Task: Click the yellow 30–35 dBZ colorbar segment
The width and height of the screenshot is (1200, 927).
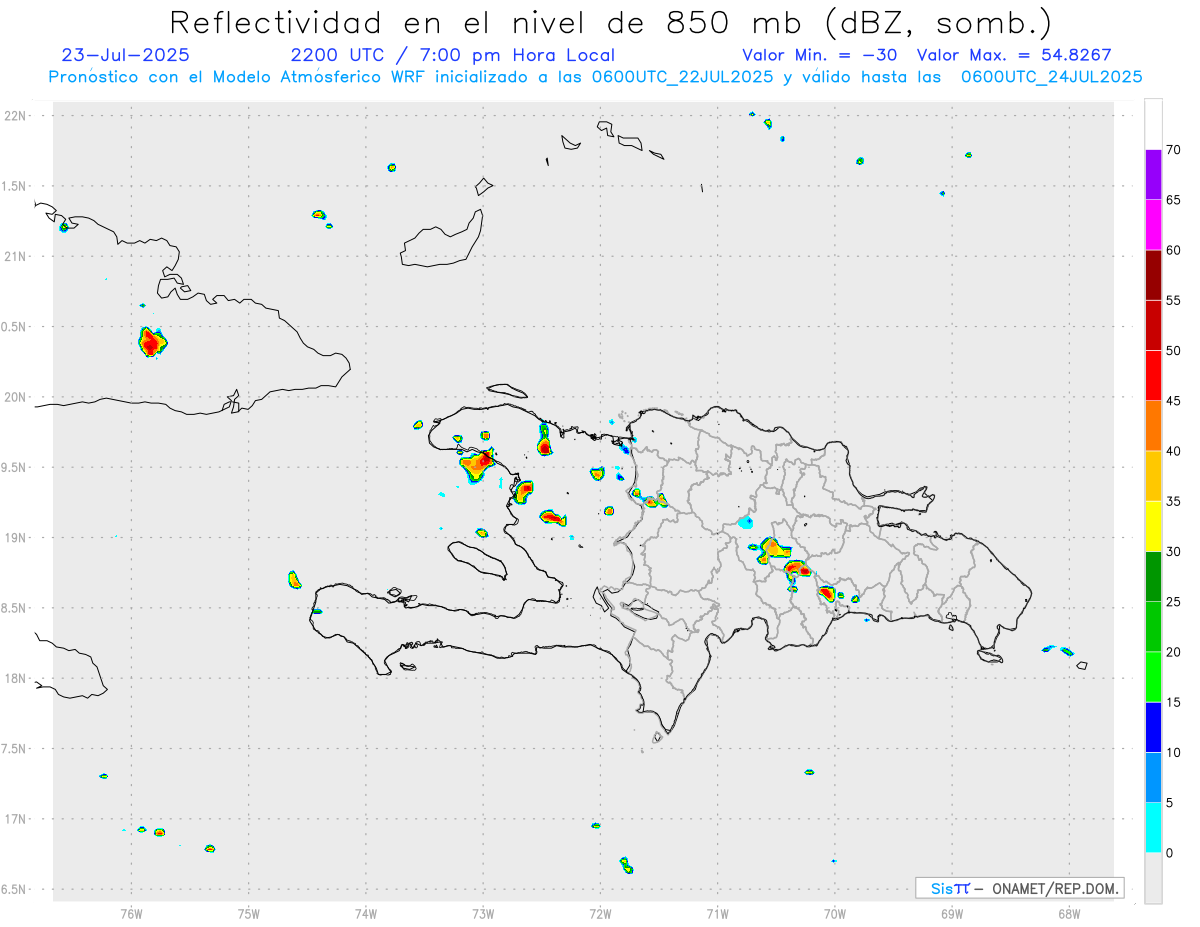Action: point(1153,526)
